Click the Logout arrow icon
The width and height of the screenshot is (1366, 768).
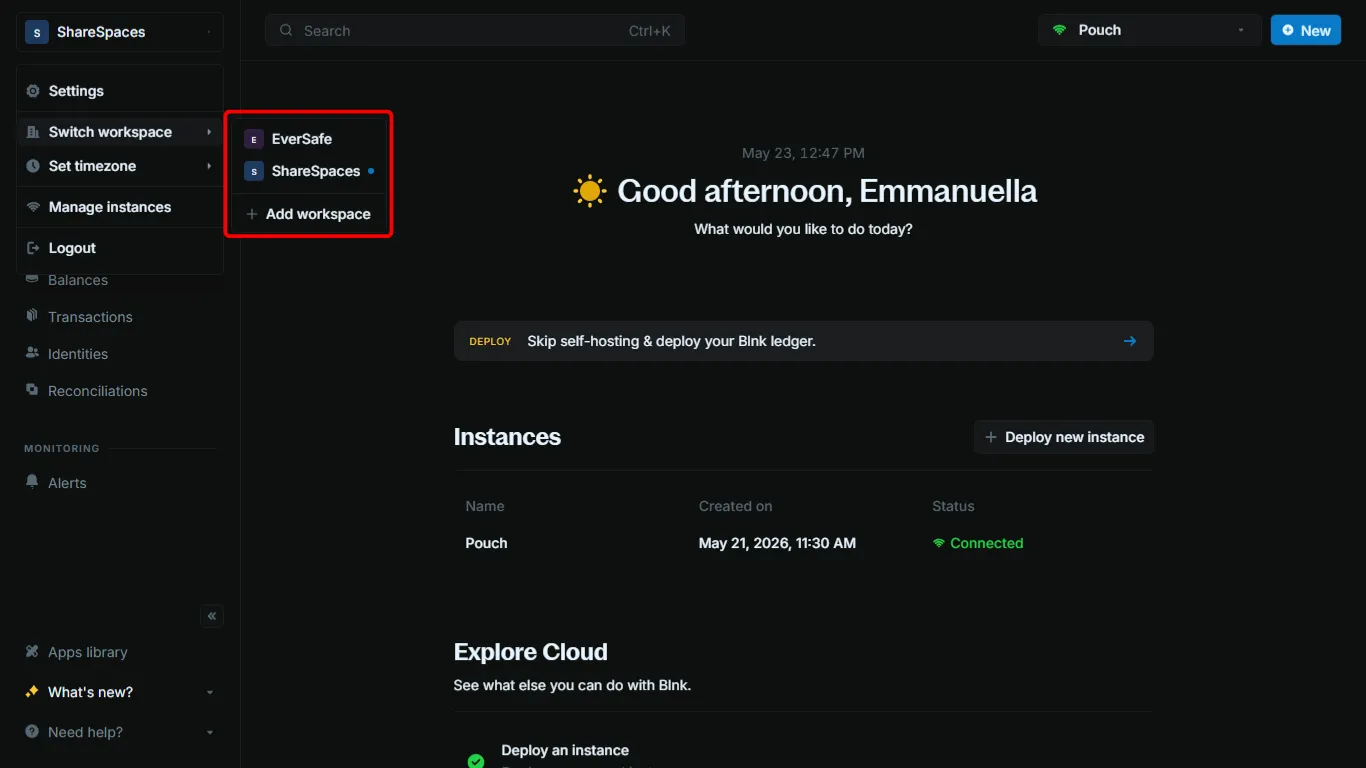tap(33, 248)
